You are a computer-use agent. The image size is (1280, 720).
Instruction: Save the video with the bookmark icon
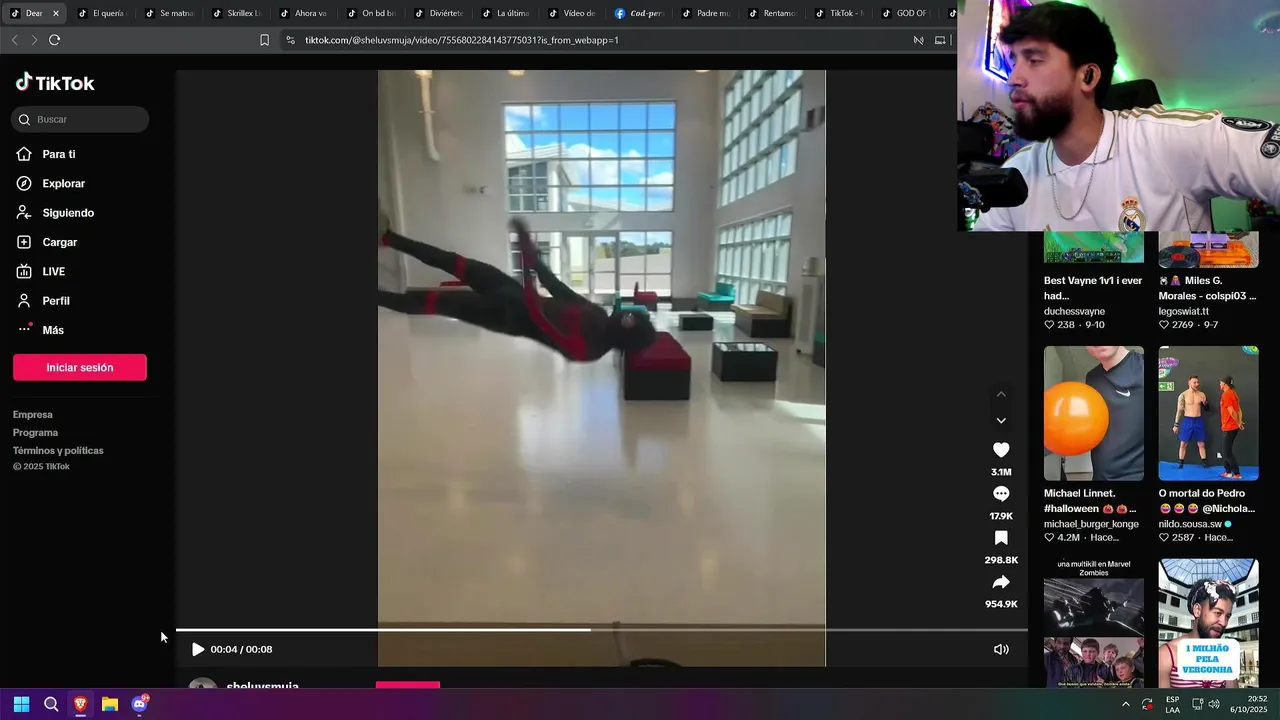(x=1001, y=538)
